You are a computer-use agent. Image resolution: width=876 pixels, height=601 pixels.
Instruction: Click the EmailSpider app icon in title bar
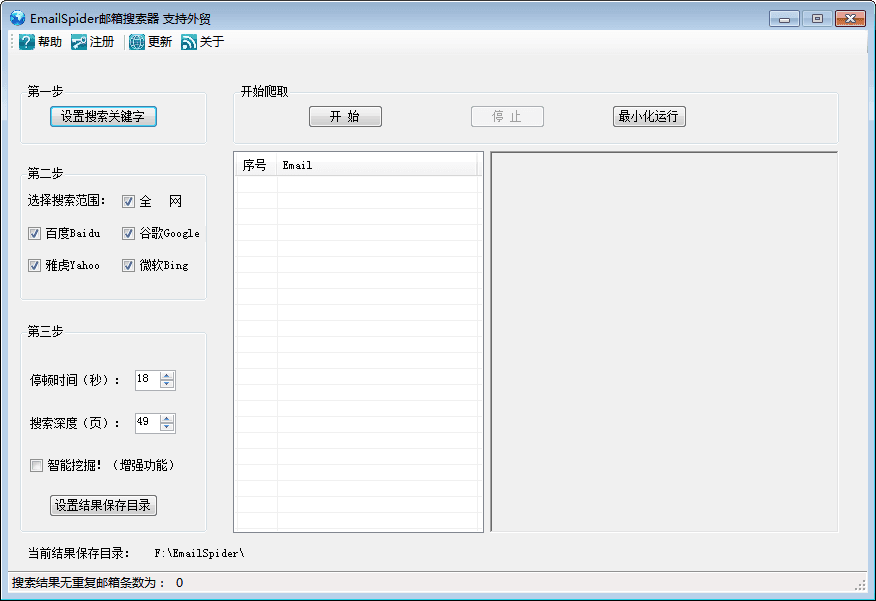click(17, 18)
